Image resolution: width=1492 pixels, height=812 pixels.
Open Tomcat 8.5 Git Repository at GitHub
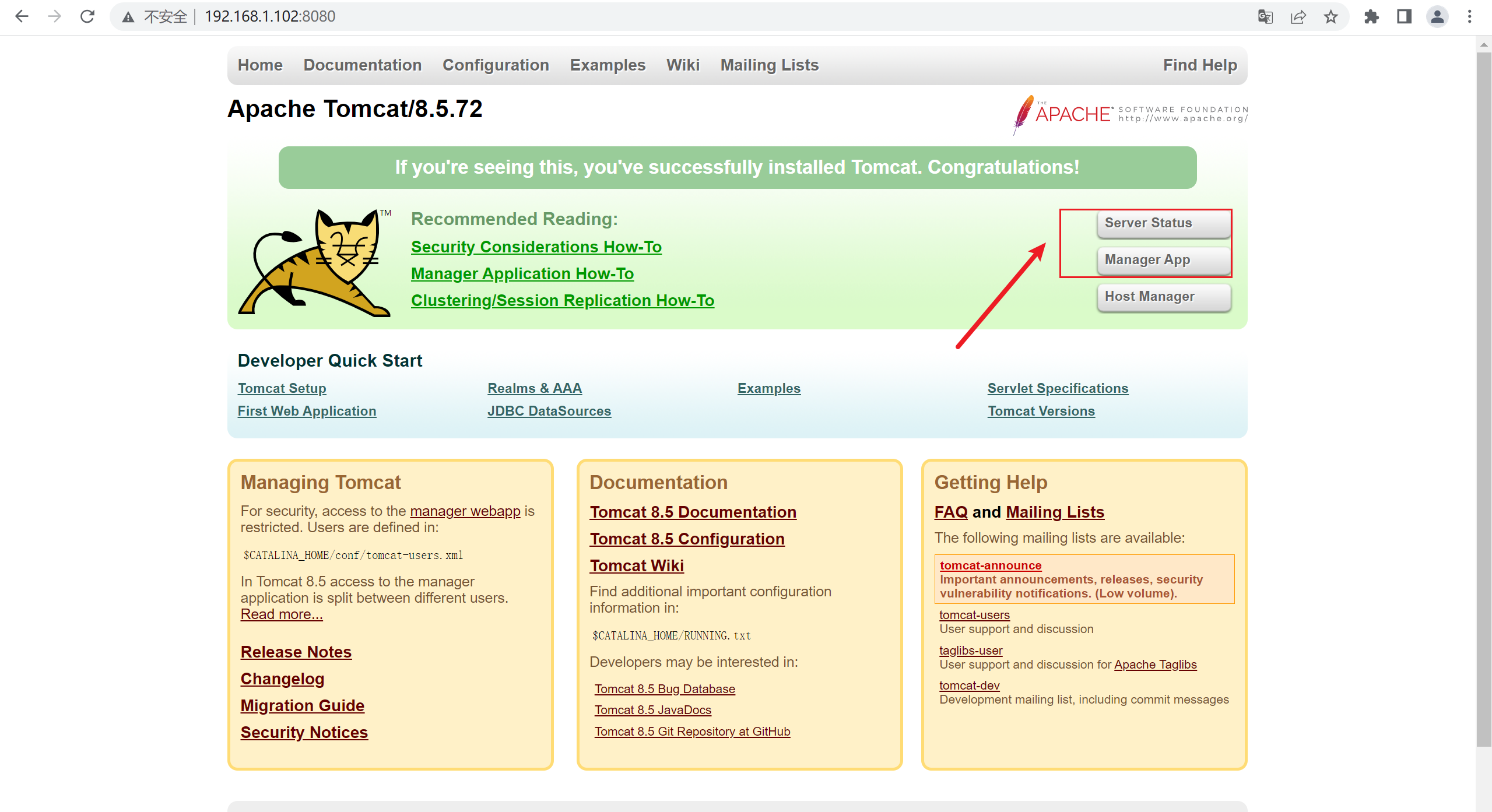pyautogui.click(x=693, y=732)
